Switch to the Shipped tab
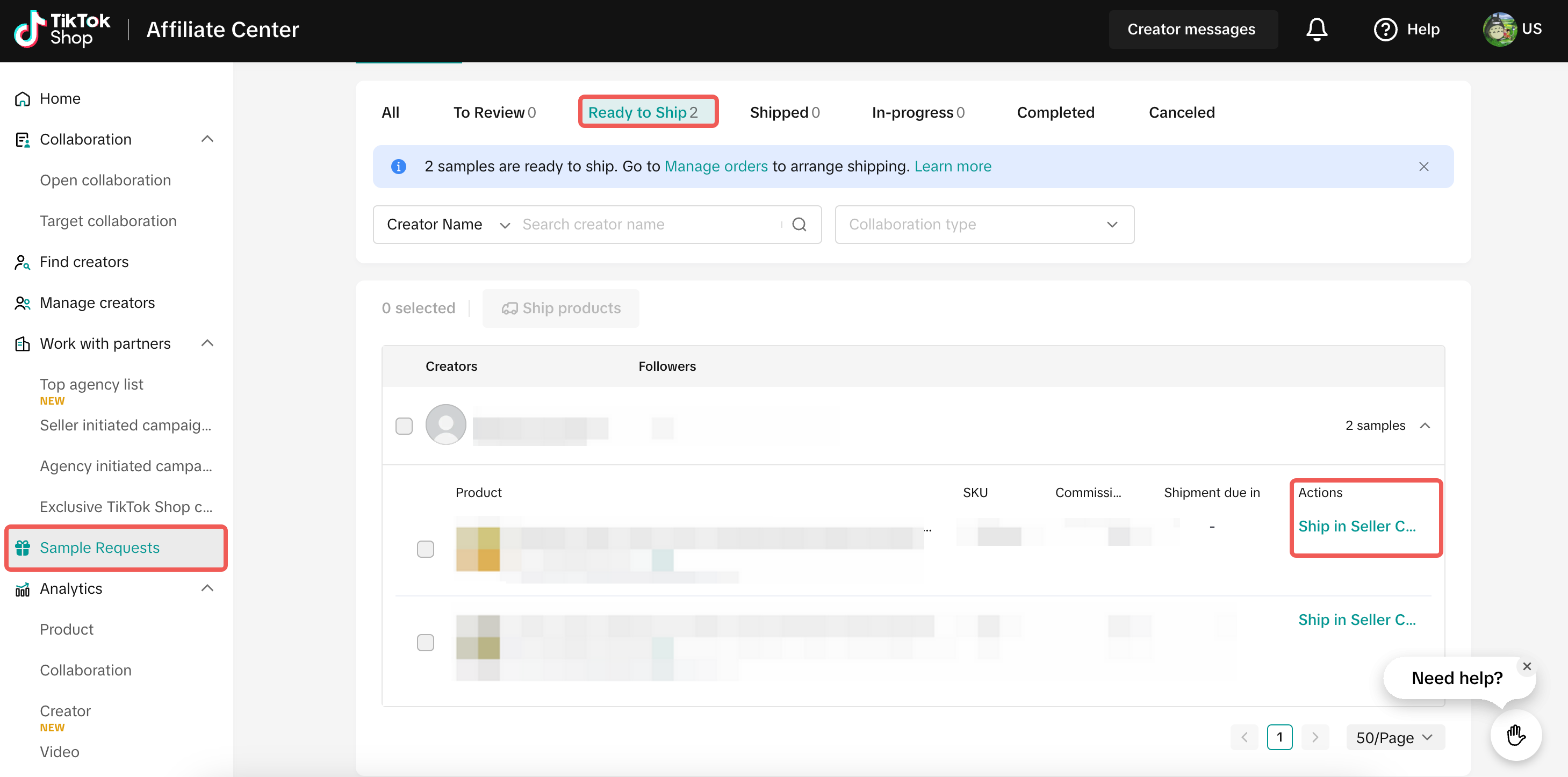 [784, 112]
